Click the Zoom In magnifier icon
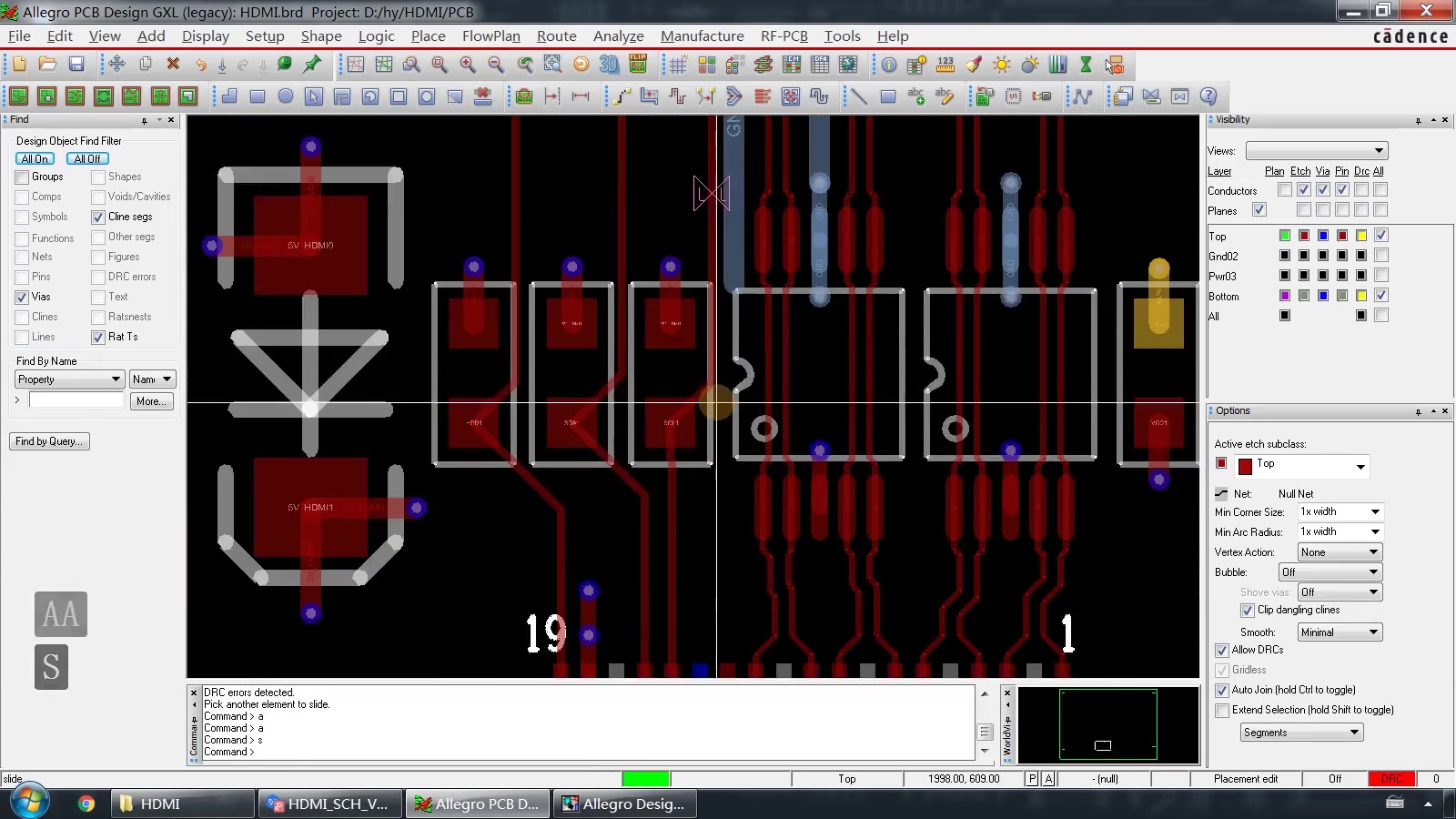This screenshot has height=819, width=1456. tap(468, 65)
